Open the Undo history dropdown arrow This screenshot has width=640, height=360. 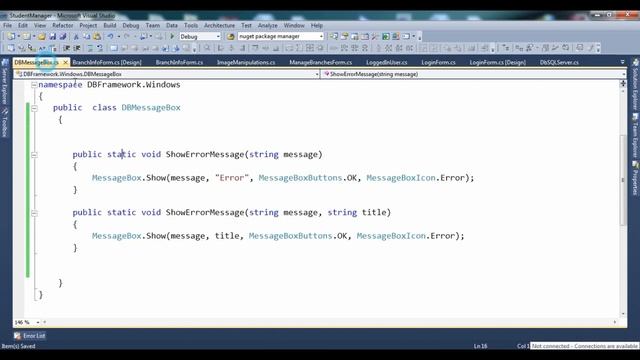pyautogui.click(x=118, y=37)
